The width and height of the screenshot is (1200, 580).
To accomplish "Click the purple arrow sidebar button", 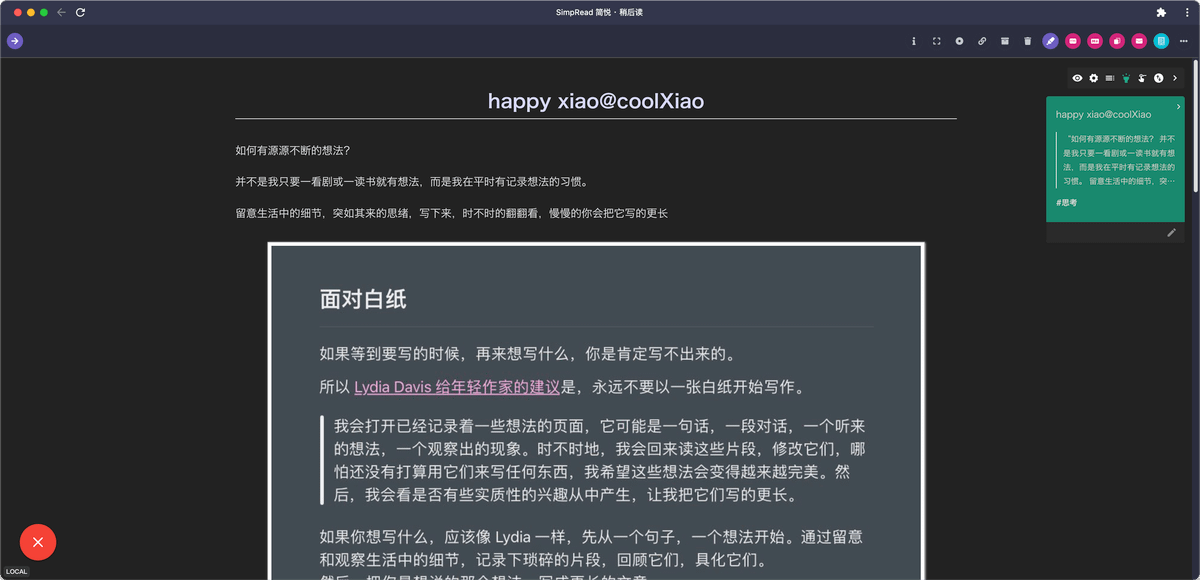I will (x=15, y=41).
